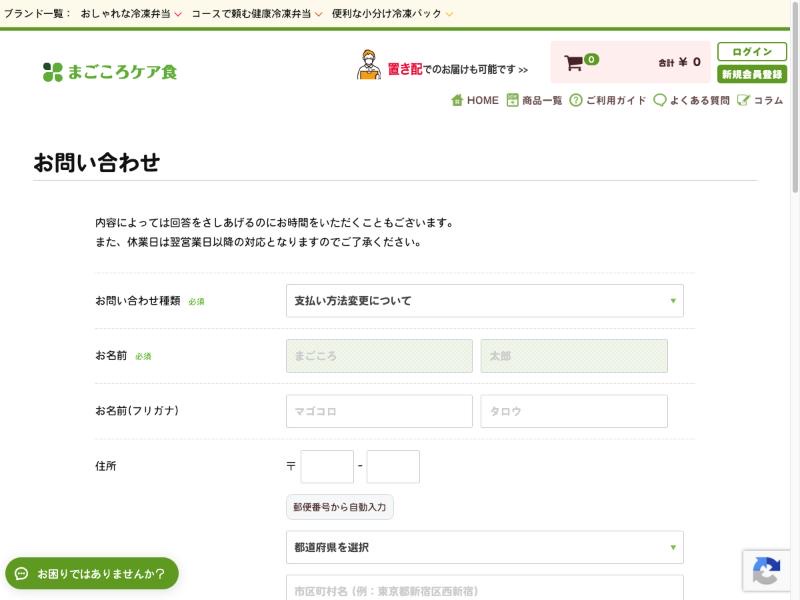Open 商品一覧 navigation item
800x600 pixels.
pos(534,100)
